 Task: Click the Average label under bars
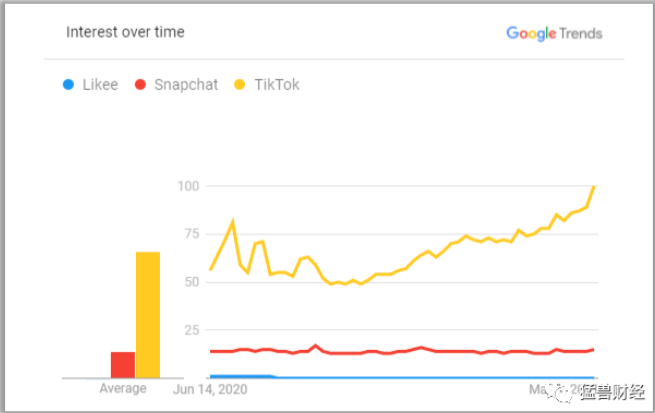(x=123, y=388)
